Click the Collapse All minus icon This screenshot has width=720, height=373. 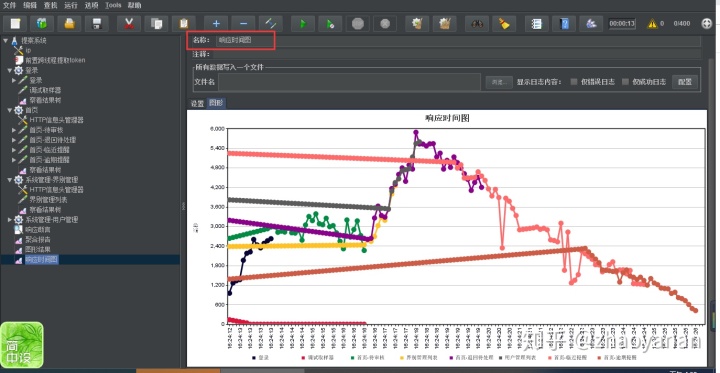[243, 23]
